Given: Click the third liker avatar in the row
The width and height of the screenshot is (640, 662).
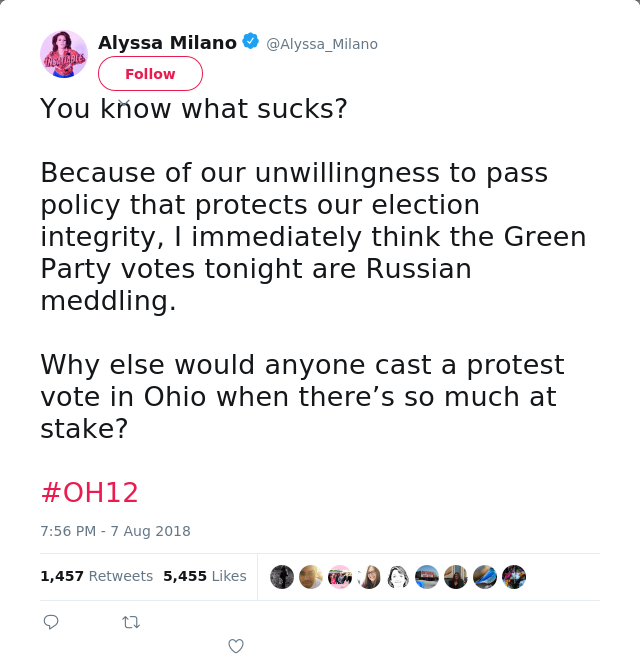Looking at the screenshot, I should pyautogui.click(x=340, y=577).
